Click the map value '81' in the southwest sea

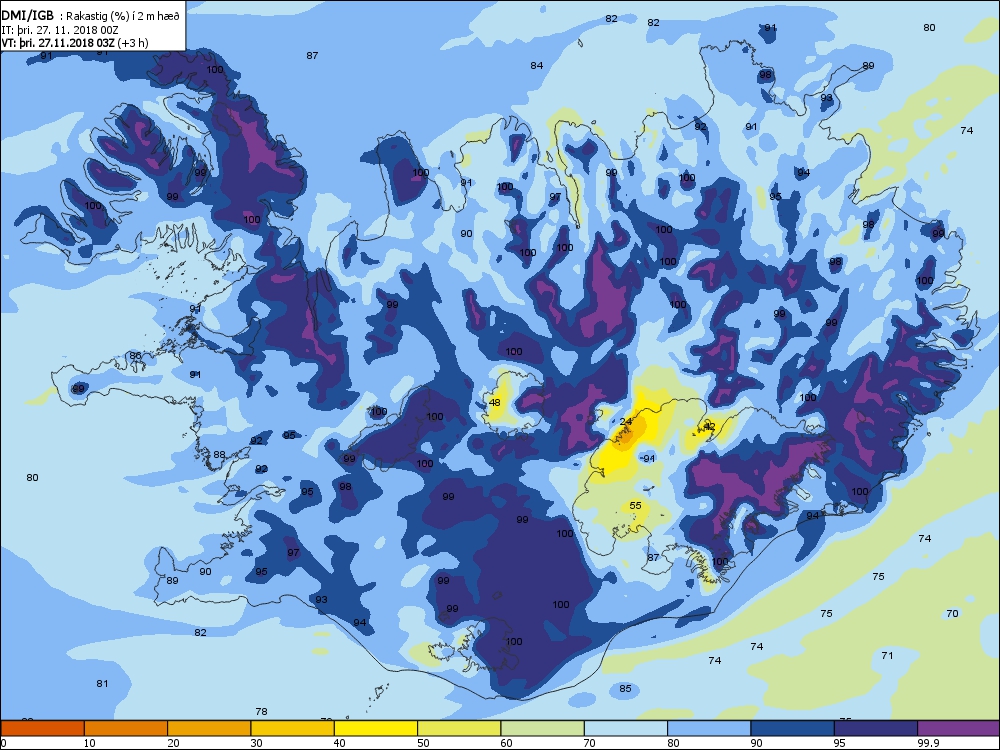click(x=102, y=683)
